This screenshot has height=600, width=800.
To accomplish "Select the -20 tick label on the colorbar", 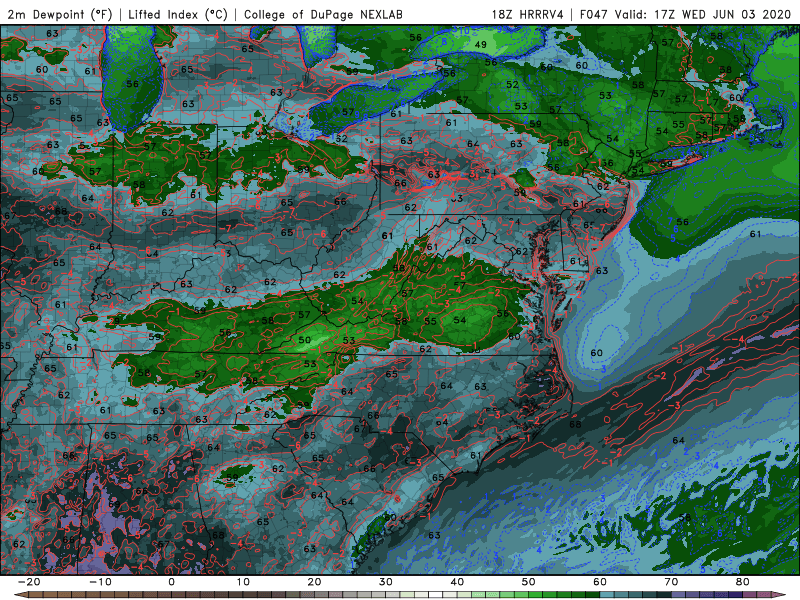I will click(x=29, y=582).
